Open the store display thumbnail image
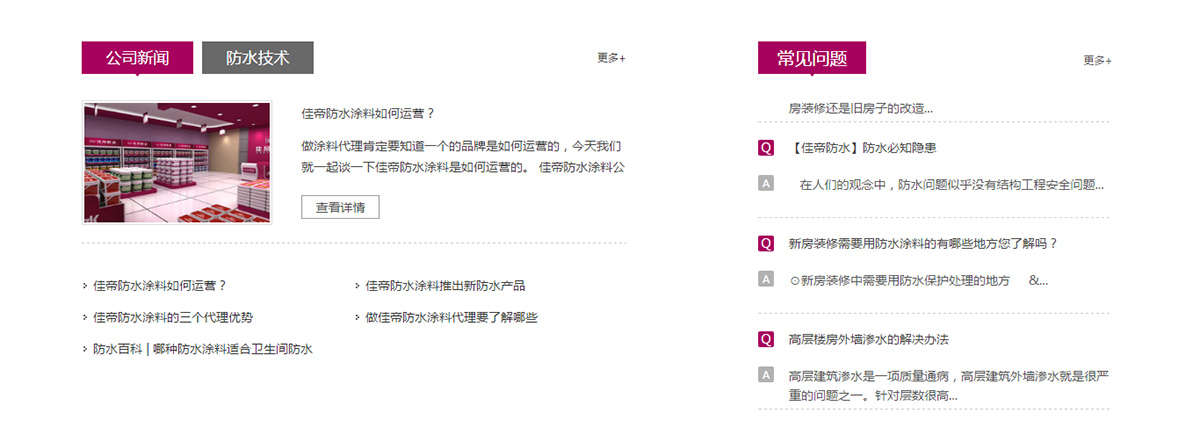This screenshot has width=1200, height=448. click(x=177, y=162)
